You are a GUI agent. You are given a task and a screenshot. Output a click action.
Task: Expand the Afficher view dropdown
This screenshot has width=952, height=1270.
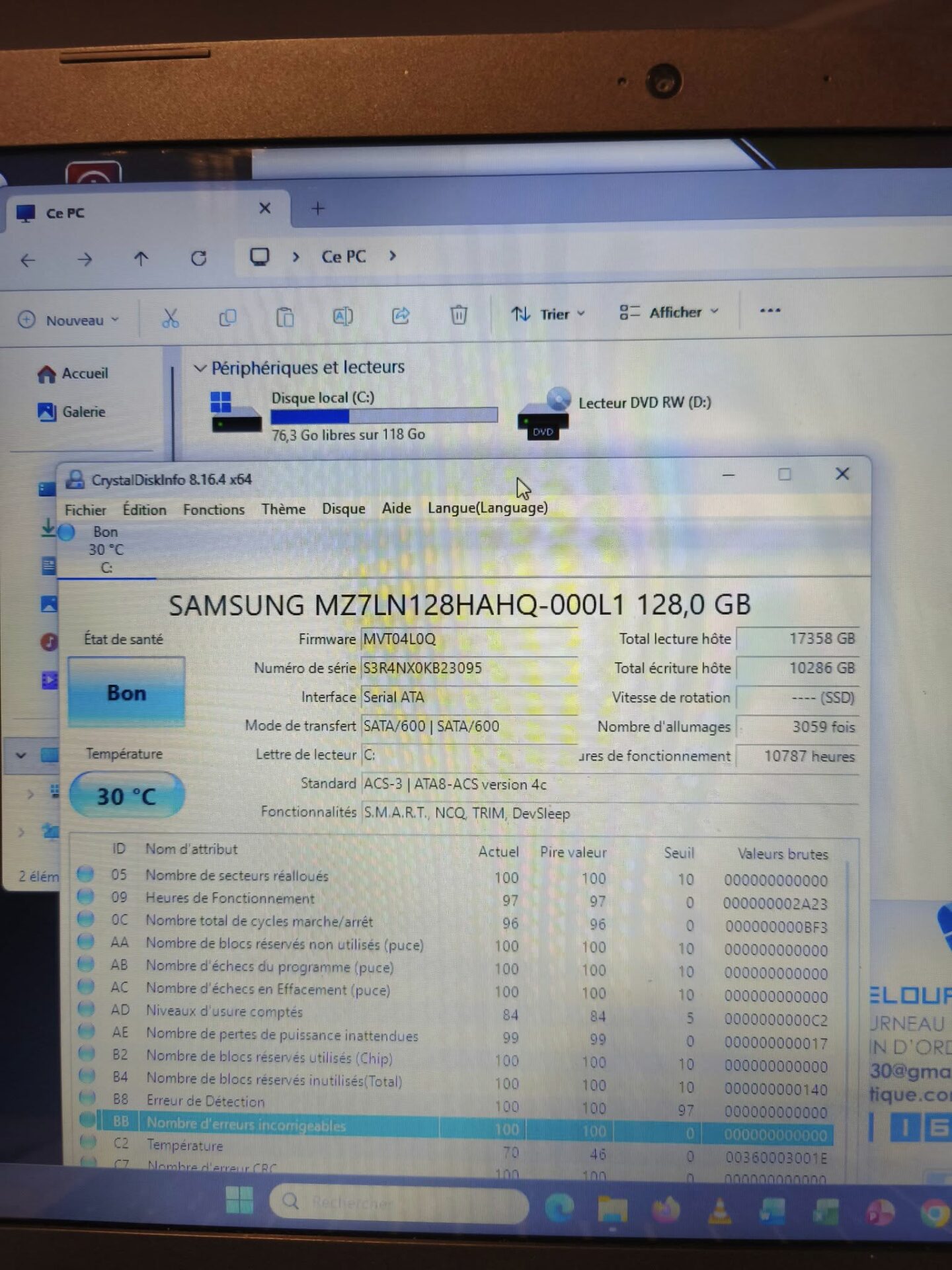click(x=669, y=312)
